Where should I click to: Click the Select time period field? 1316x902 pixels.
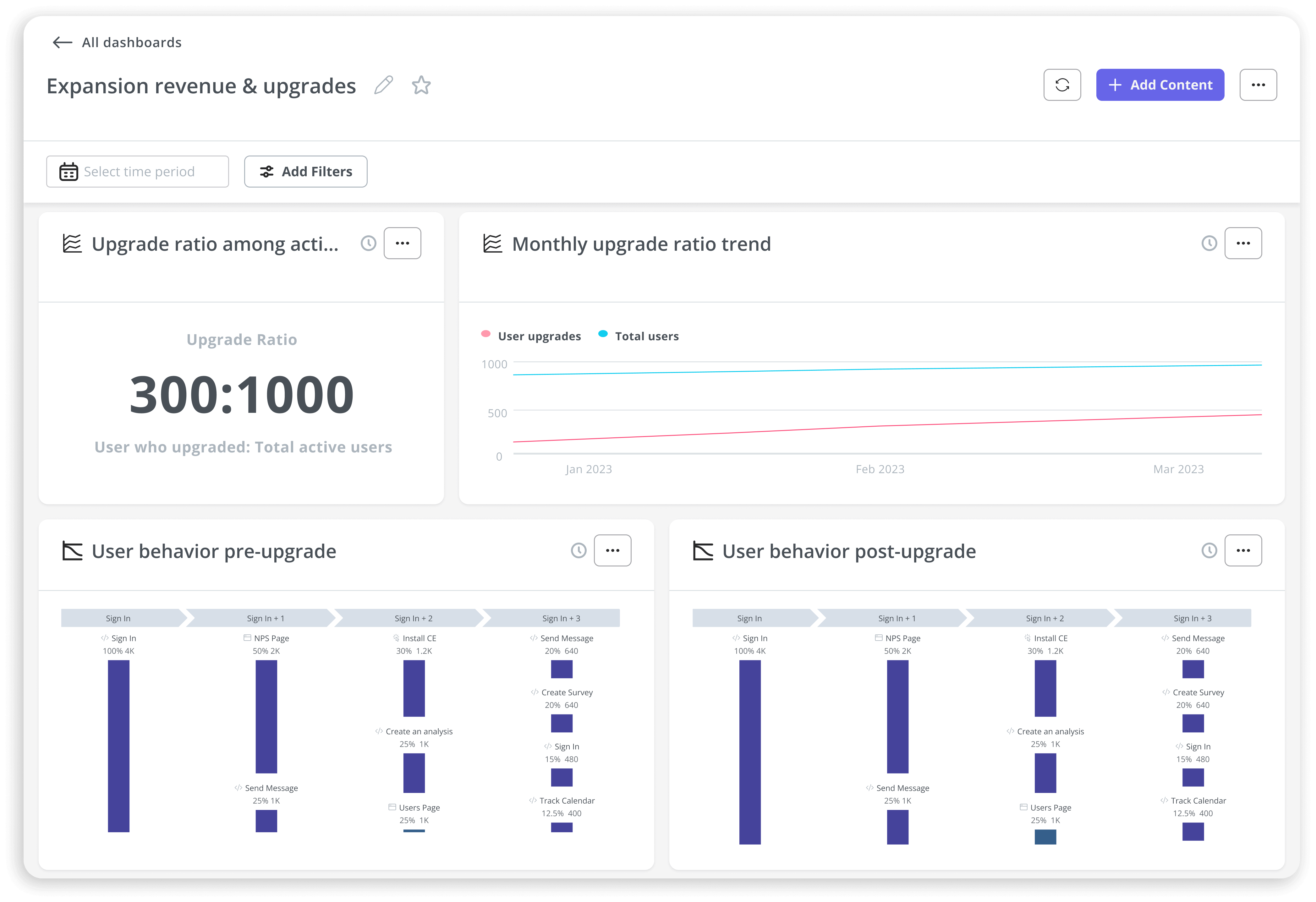(138, 171)
